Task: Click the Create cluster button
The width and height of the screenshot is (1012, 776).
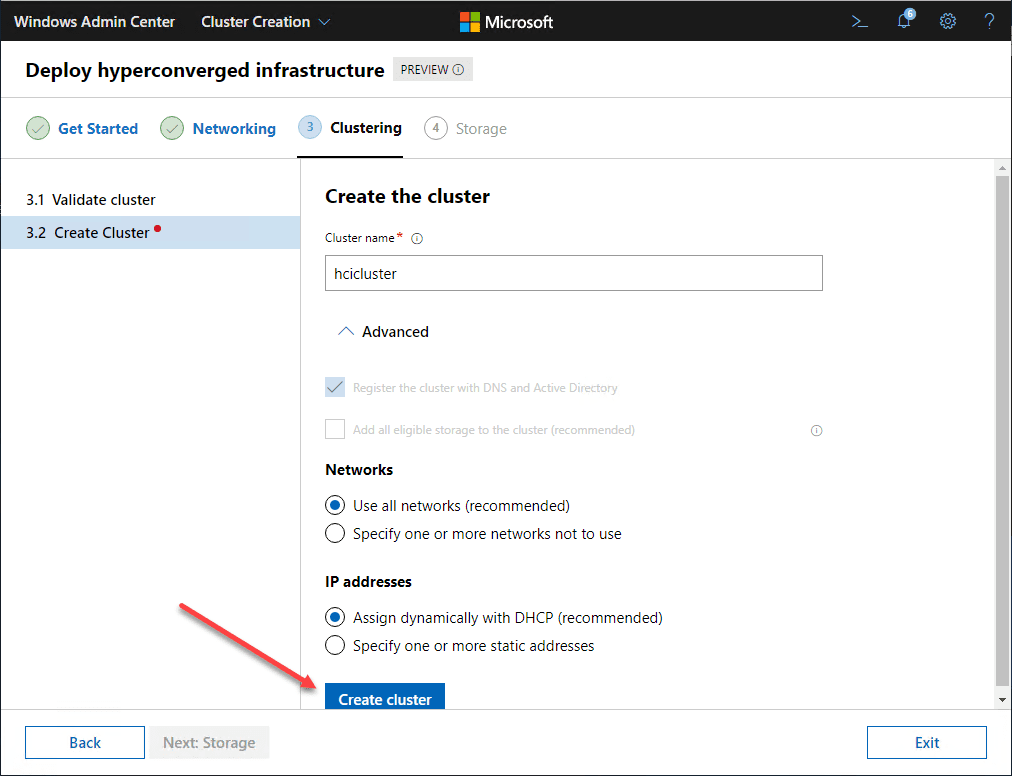Action: coord(384,698)
